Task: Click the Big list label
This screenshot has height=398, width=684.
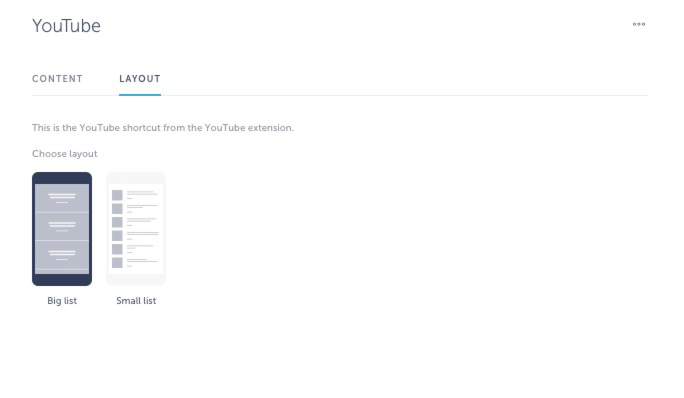Action: pos(62,301)
